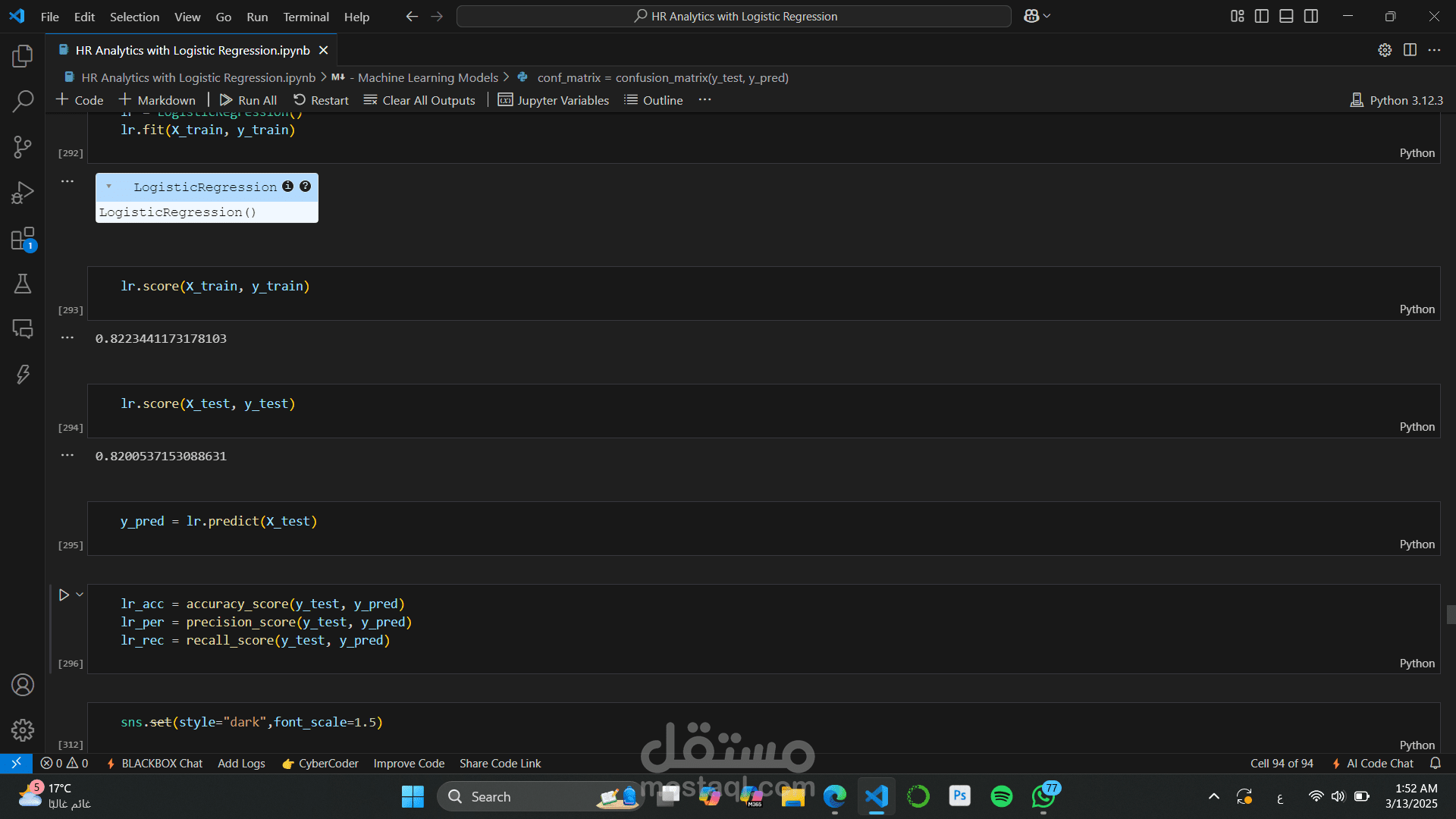The width and height of the screenshot is (1456, 819).
Task: Toggle the Primary Side Bar layout
Action: click(1262, 16)
